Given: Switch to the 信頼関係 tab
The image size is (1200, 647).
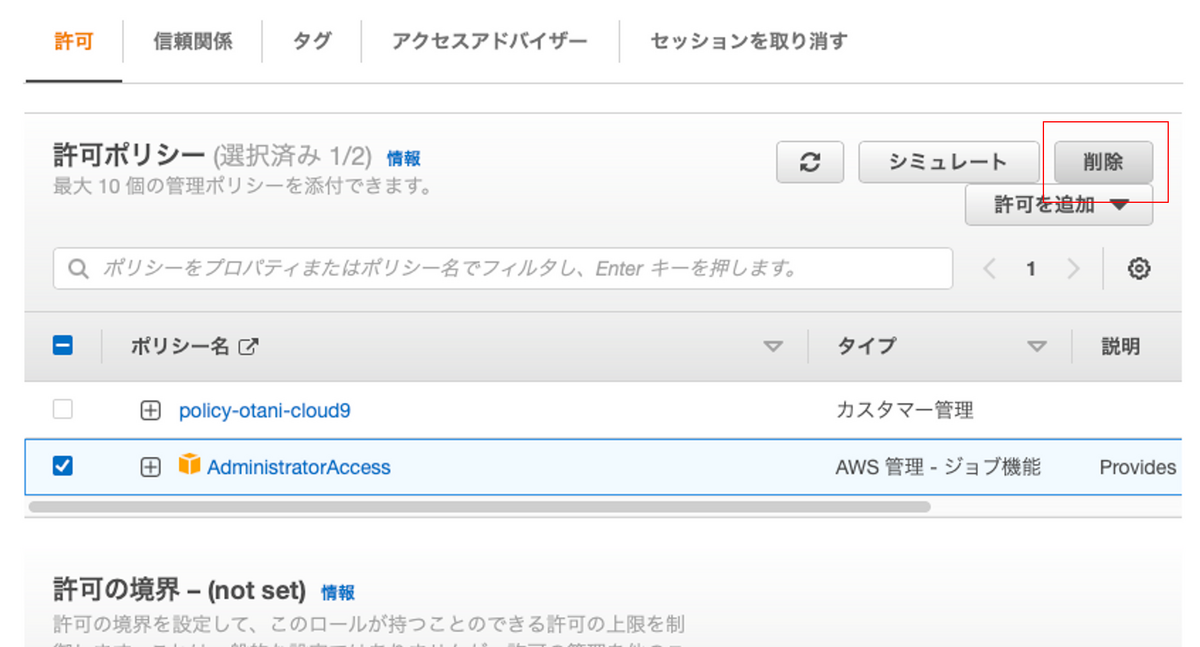Looking at the screenshot, I should pyautogui.click(x=193, y=42).
